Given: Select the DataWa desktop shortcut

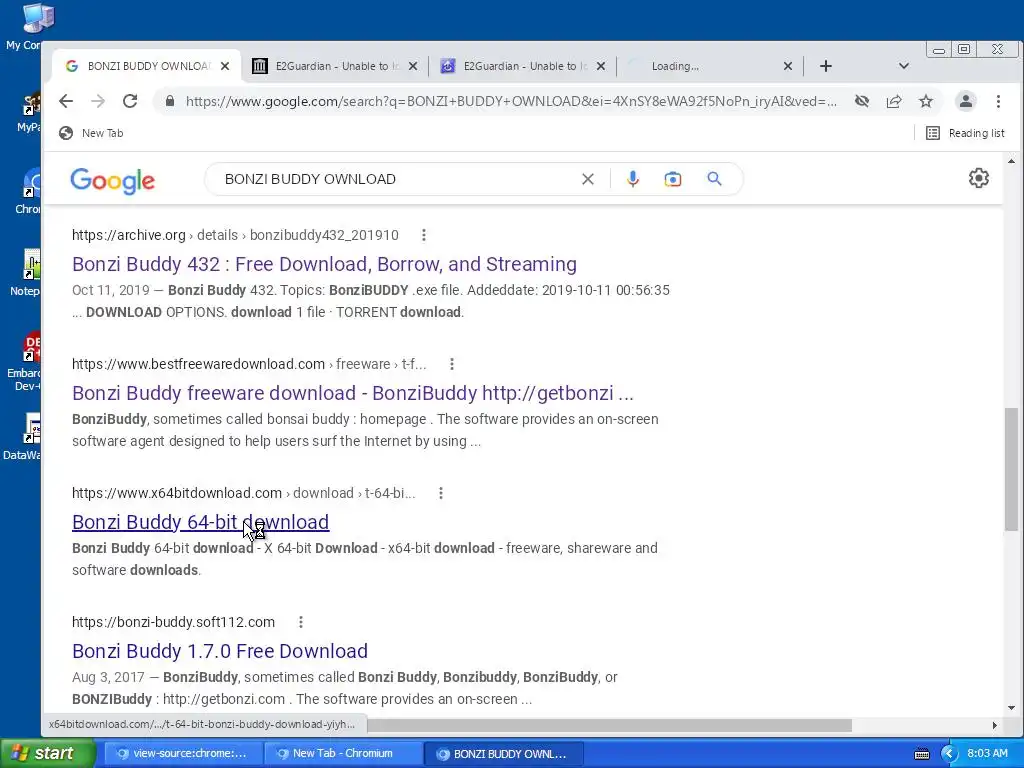Looking at the screenshot, I should pyautogui.click(x=24, y=436).
